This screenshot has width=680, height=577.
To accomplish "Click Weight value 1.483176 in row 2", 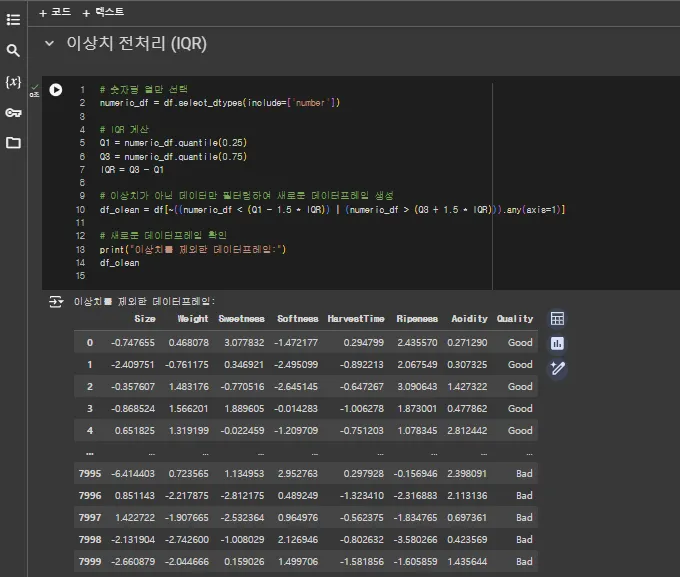I will (x=189, y=387).
